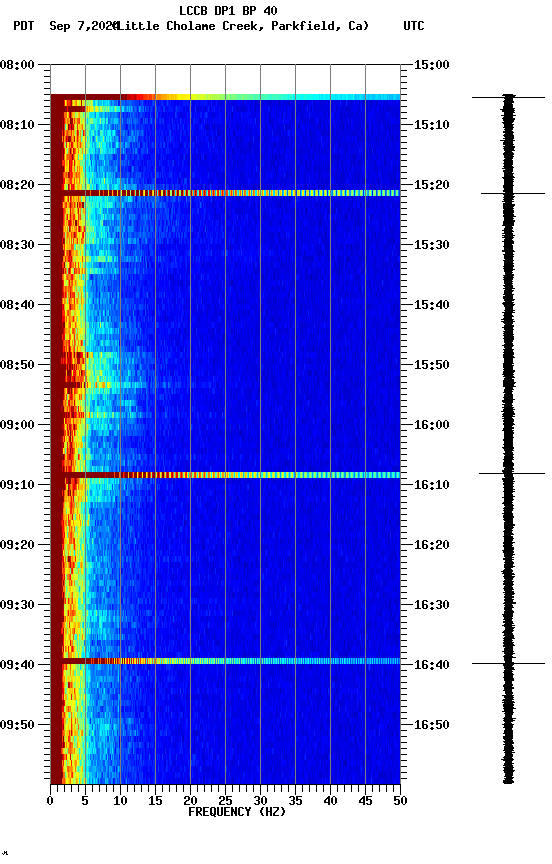
Task: Click the 0 Hz frequency axis label
Action: click(x=50, y=801)
